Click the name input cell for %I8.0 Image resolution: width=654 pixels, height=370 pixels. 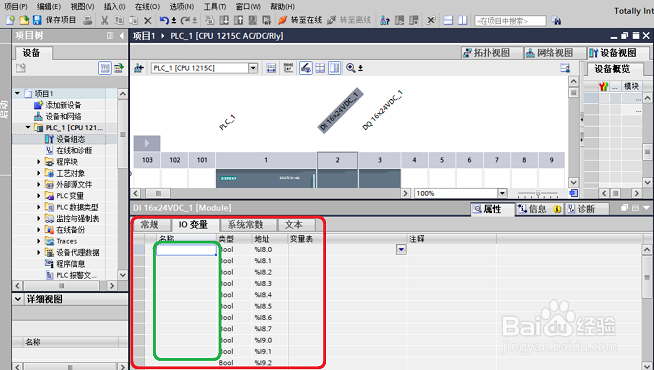(186, 250)
